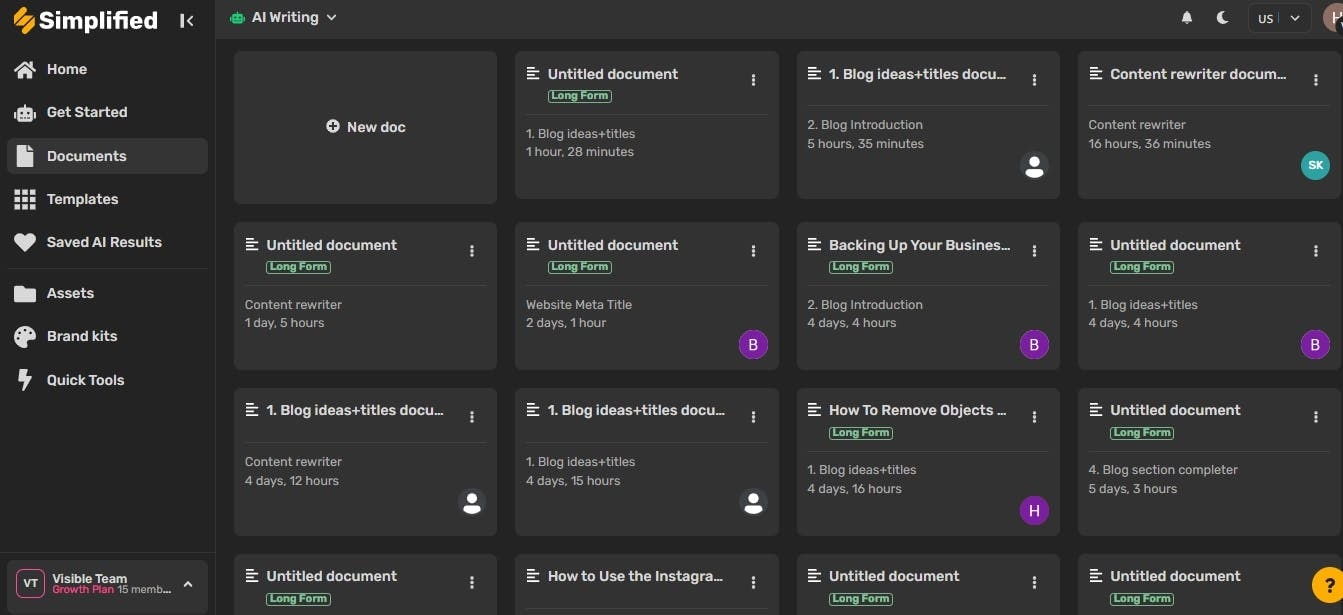
Task: Click the SK collaborator avatar
Action: 1315,165
